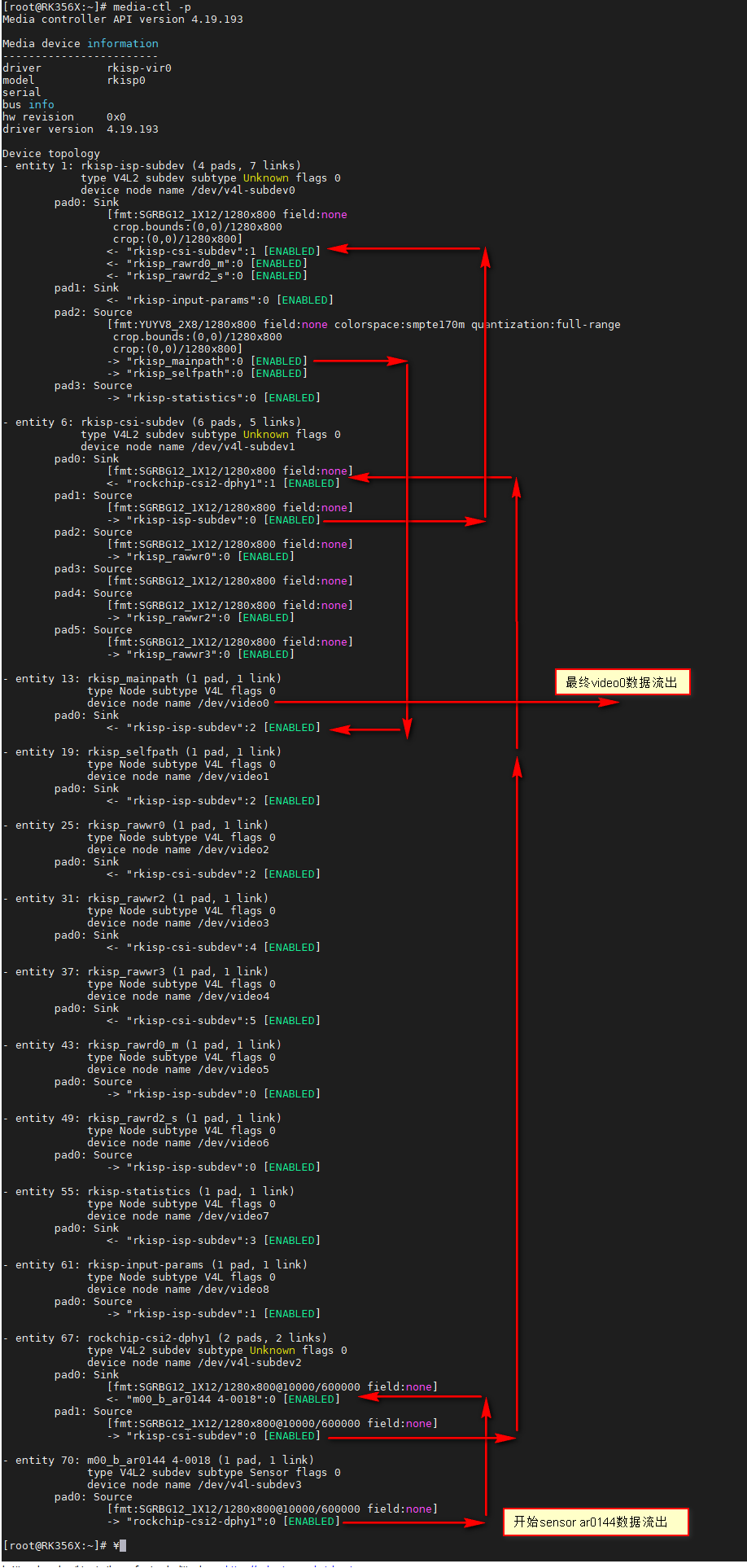This screenshot has width=747, height=1568.
Task: Click 'subtype Sensor flags 0' type line
Action: 214,1472
